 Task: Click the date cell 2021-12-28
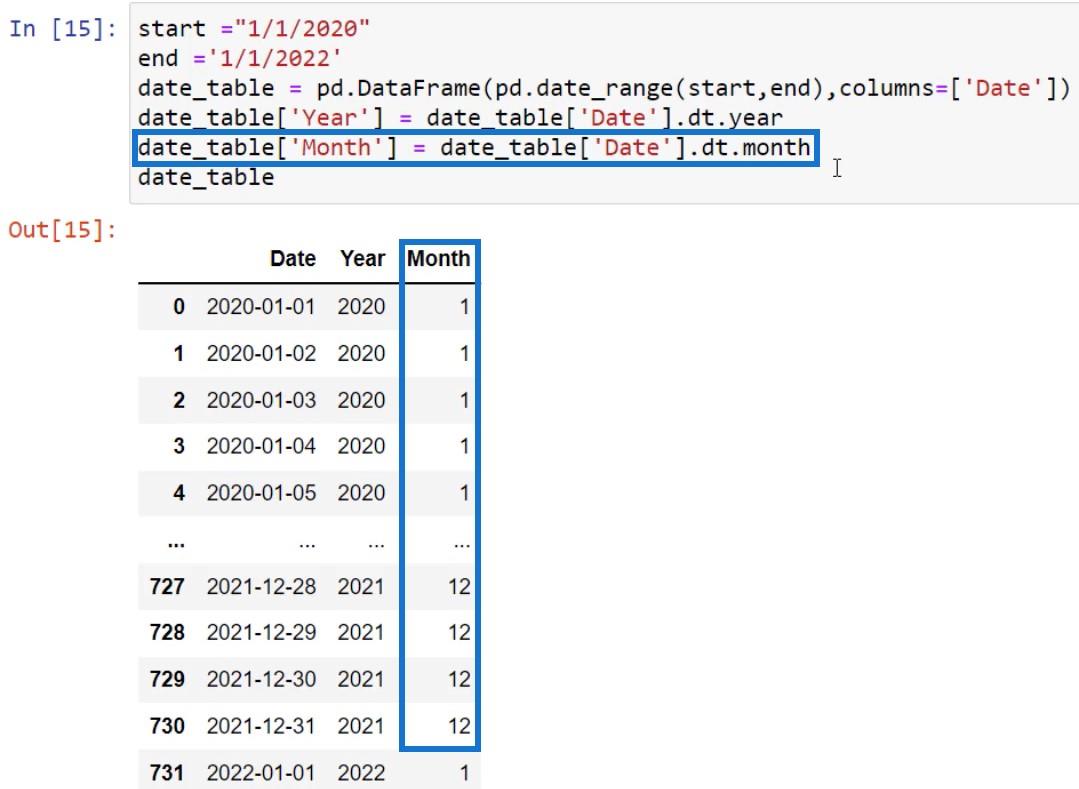[261, 586]
